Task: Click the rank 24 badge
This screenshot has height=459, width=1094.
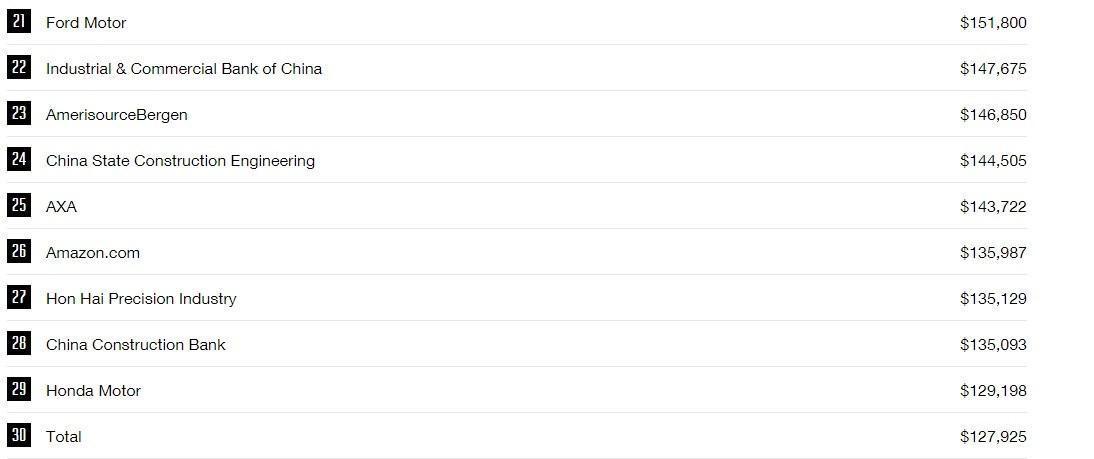Action: coord(19,159)
